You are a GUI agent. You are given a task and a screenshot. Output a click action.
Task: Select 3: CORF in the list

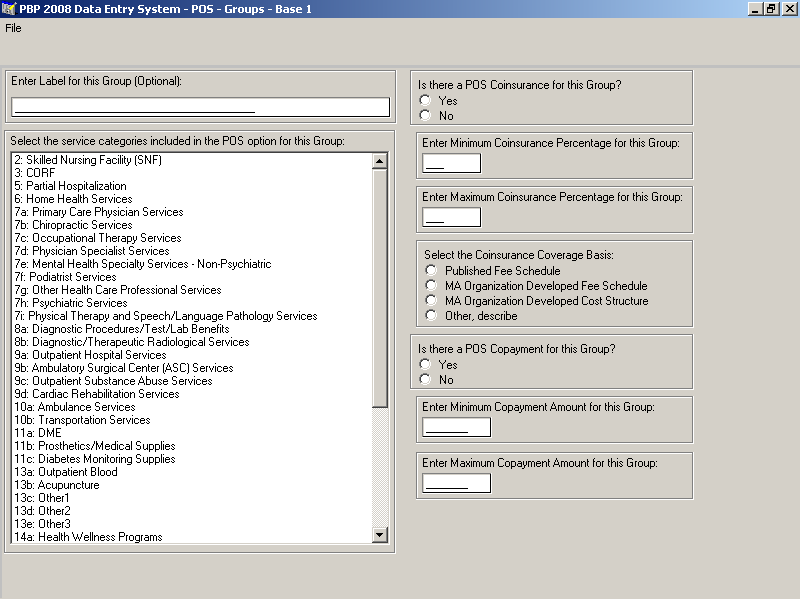192,173
